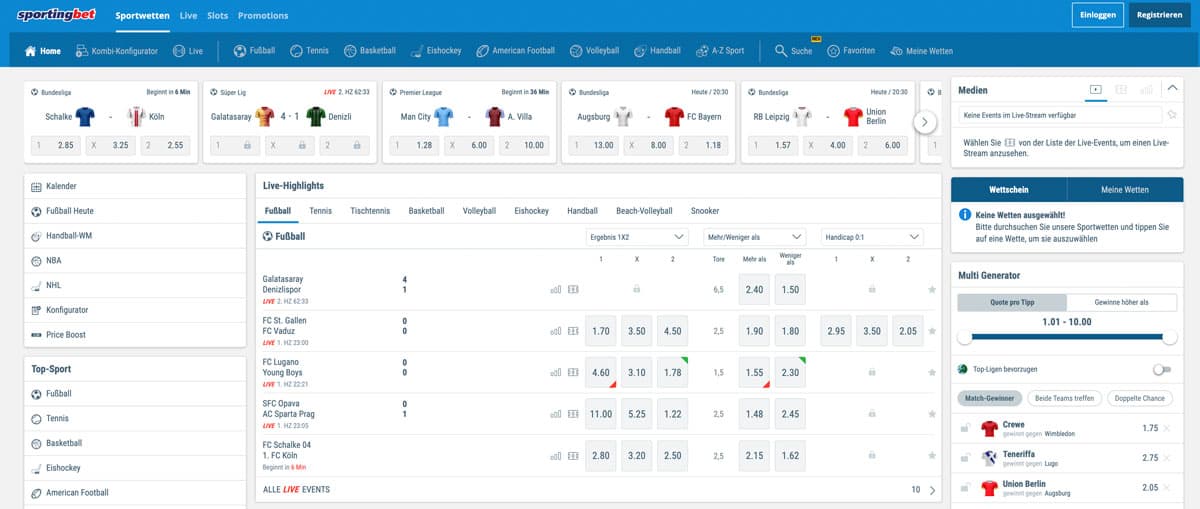Bet 1.28 on Man City in top card
1200x509 pixels.
(x=414, y=145)
